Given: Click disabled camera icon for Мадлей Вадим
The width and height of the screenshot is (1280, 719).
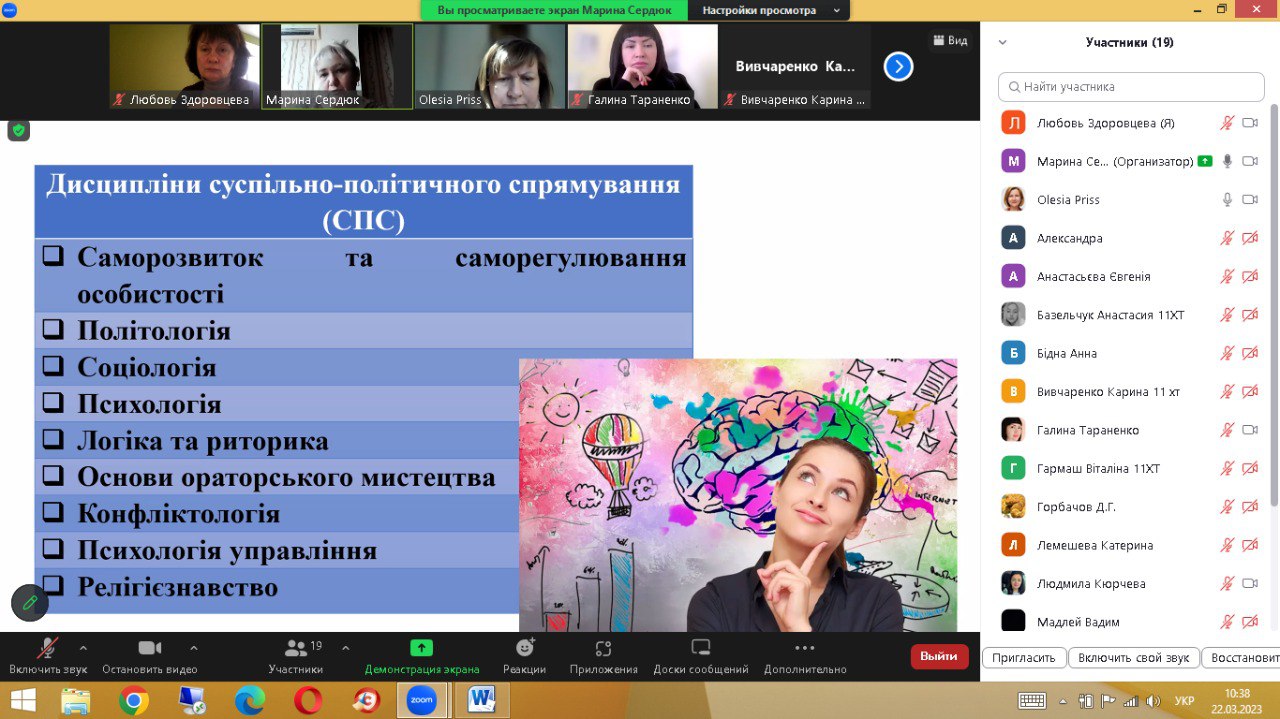Looking at the screenshot, I should (1250, 621).
